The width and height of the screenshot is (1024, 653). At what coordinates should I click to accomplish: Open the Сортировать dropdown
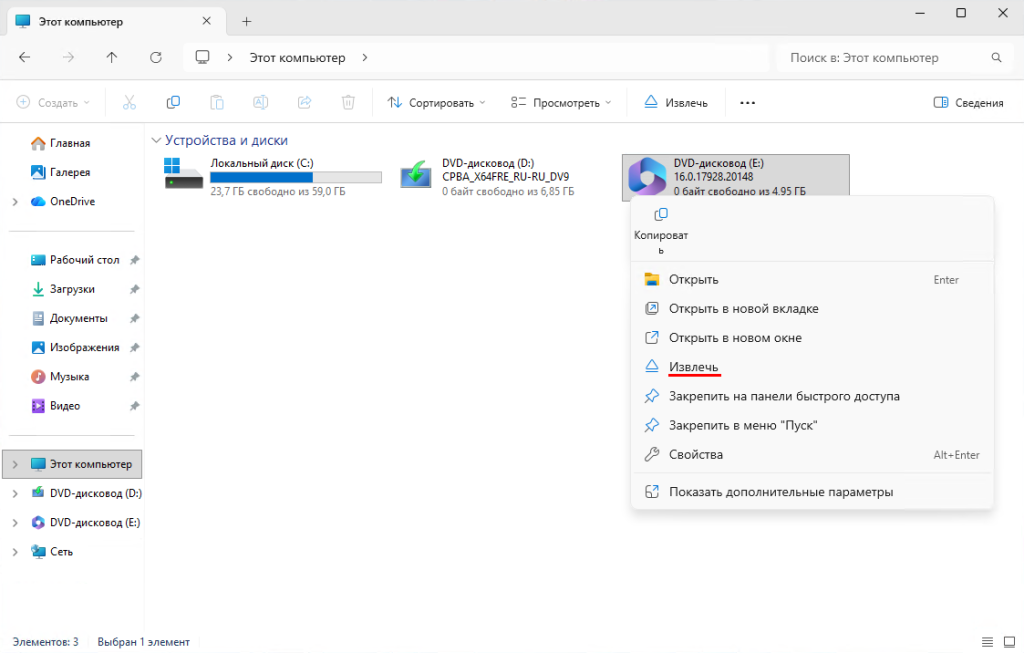tap(436, 103)
